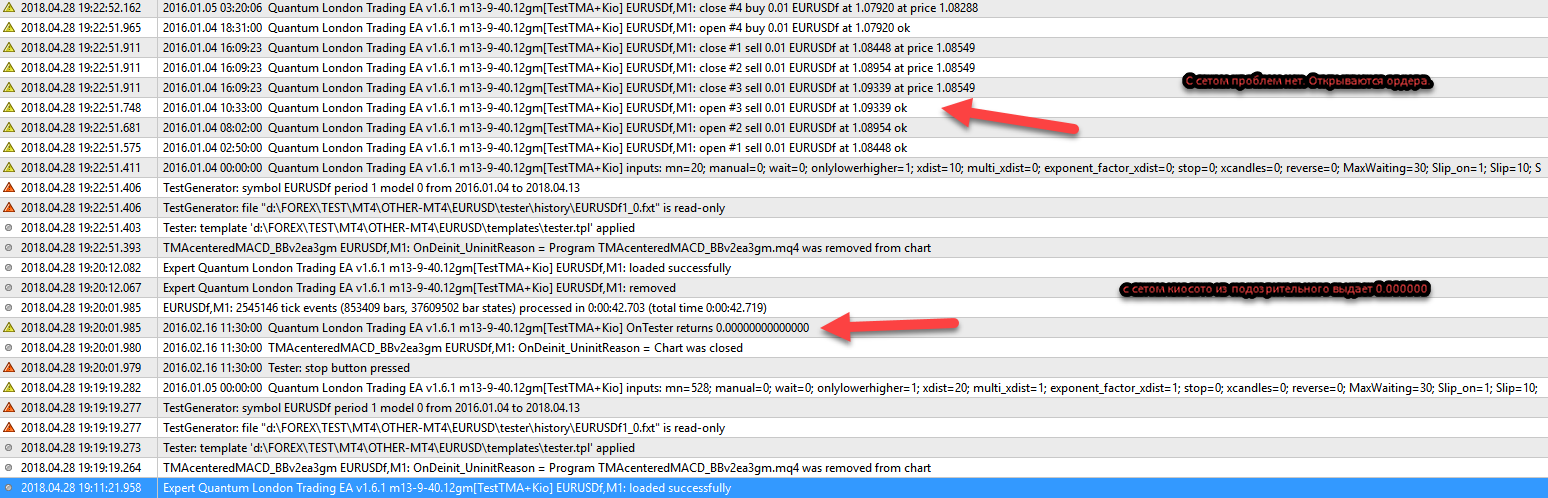1548x498 pixels.
Task: Click the warning icon on the 'inputs: mn=20' row
Action: (9, 167)
